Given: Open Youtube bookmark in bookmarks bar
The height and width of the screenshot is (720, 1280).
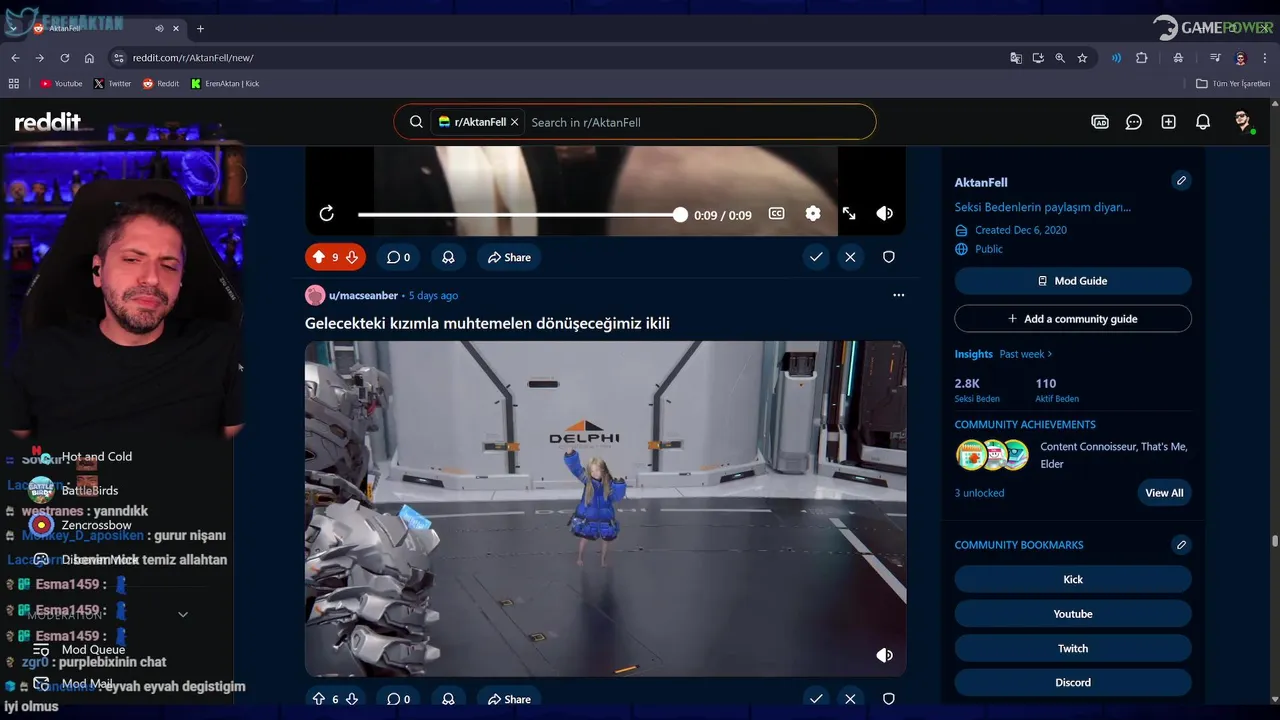Looking at the screenshot, I should (61, 84).
